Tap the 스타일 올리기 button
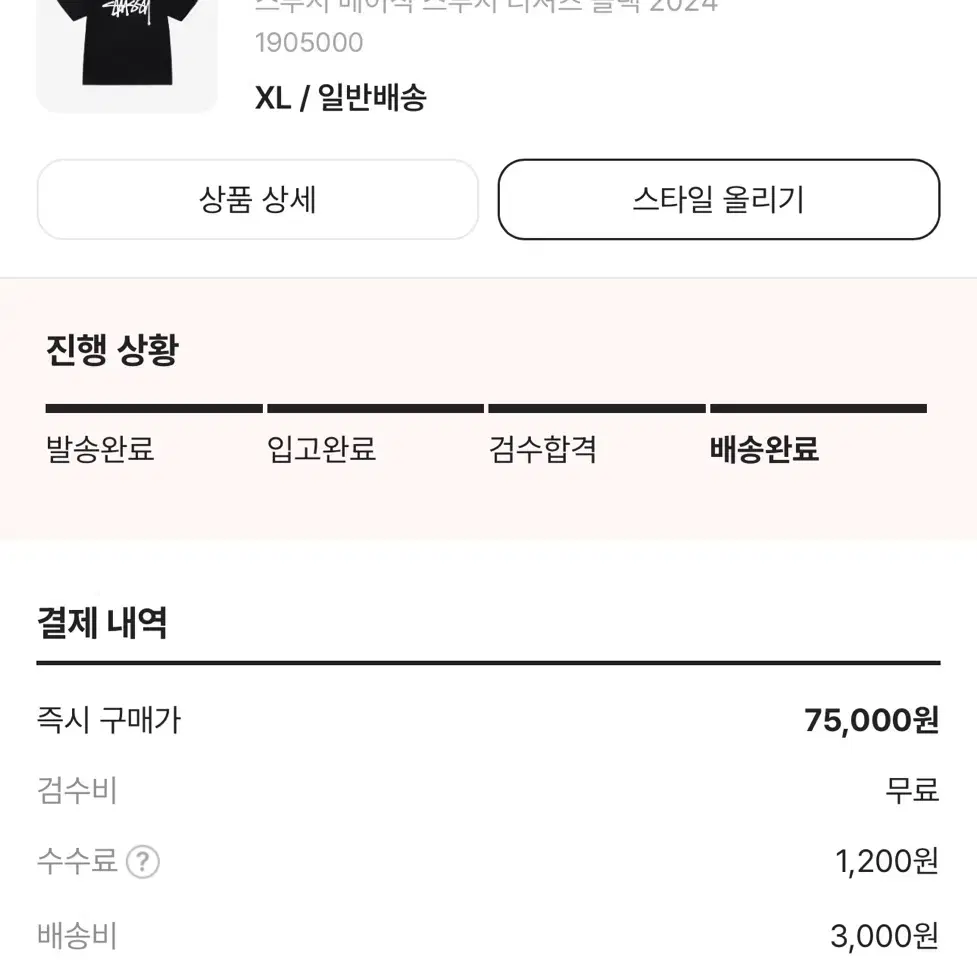Screen dimensions: 977x977 point(718,199)
